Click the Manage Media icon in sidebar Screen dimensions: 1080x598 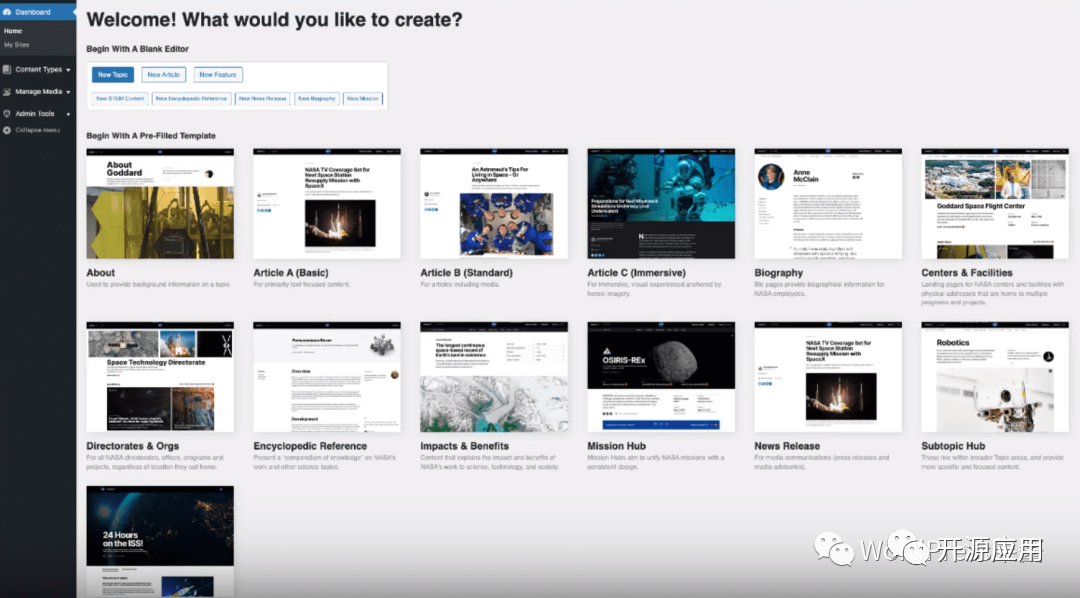[x=8, y=92]
